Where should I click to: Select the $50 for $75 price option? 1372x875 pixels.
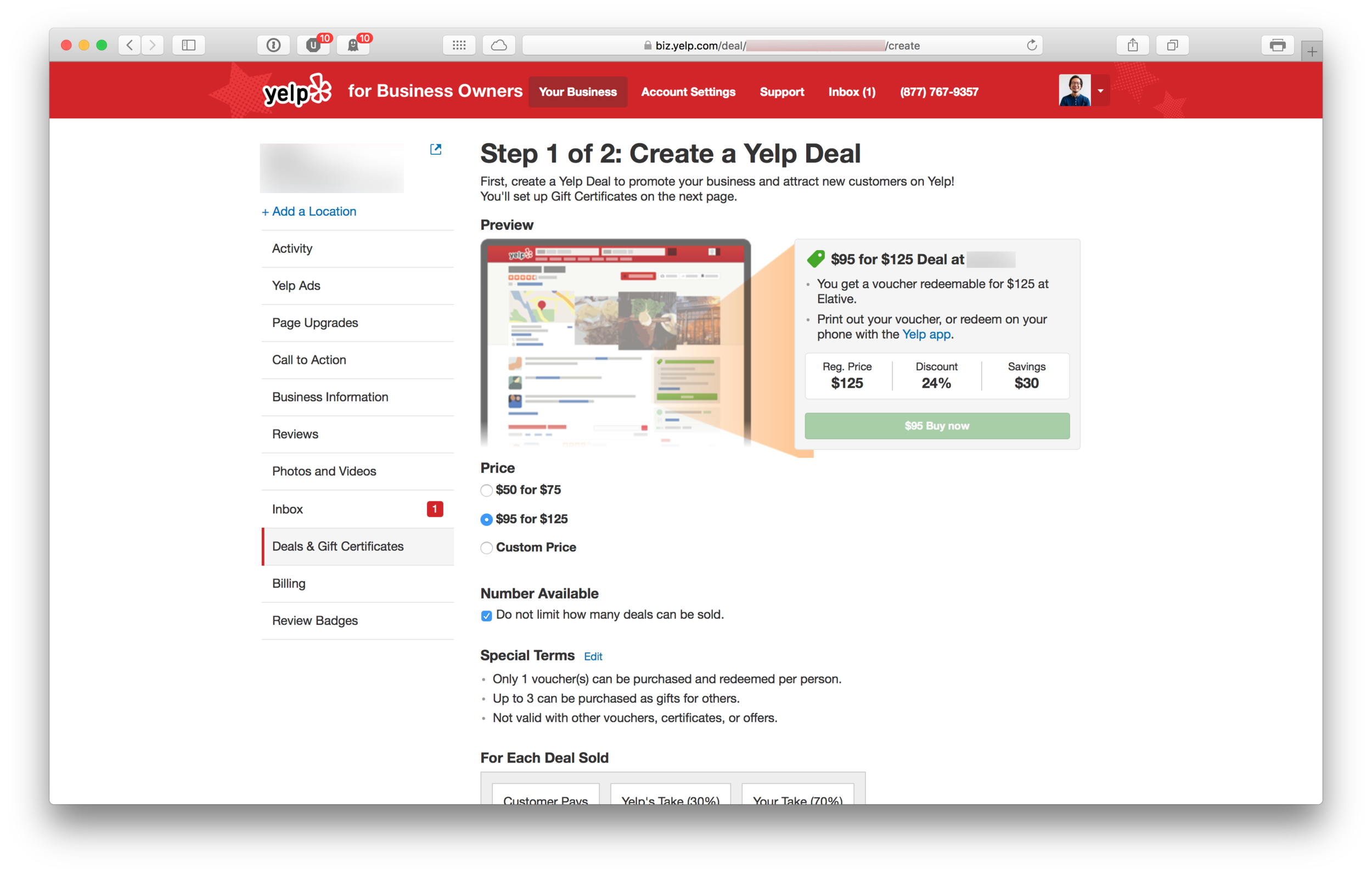(x=486, y=490)
